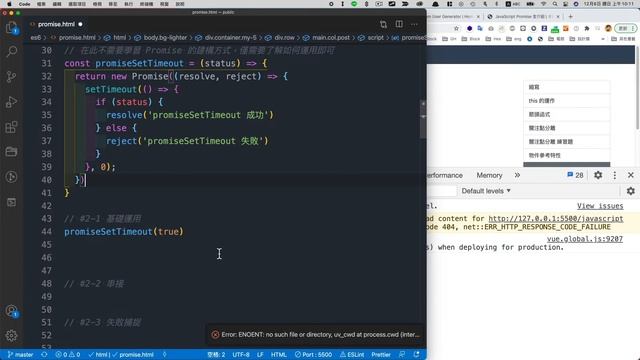Open the Chrome profile avatar
Viewport: 640px width, 360px height.
click(608, 28)
